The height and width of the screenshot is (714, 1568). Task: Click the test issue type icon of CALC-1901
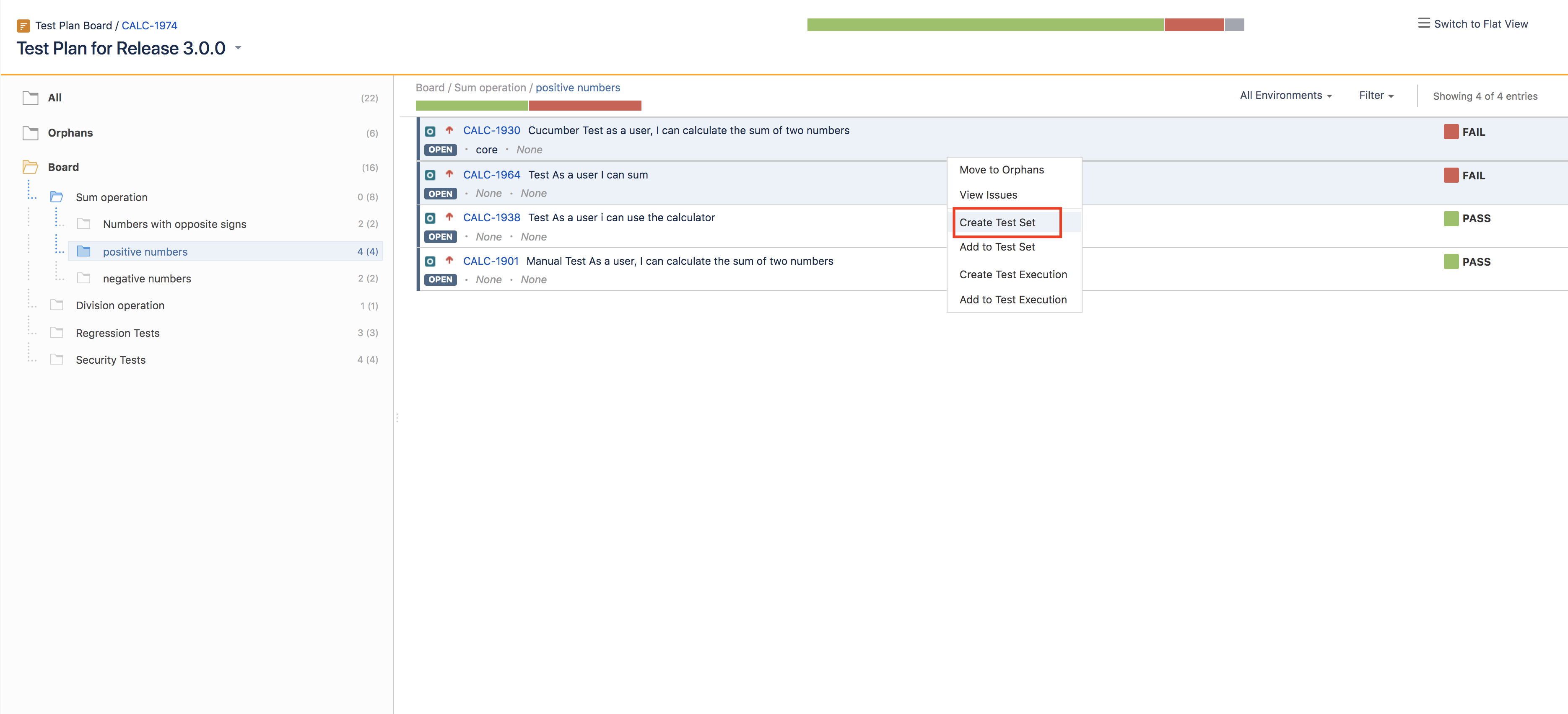430,261
